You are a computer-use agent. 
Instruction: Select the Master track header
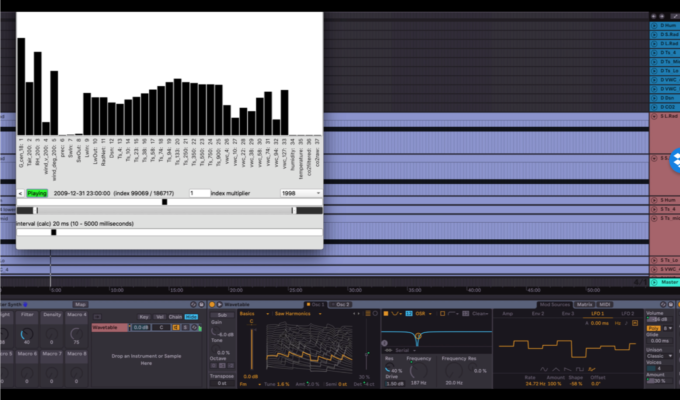664,283
